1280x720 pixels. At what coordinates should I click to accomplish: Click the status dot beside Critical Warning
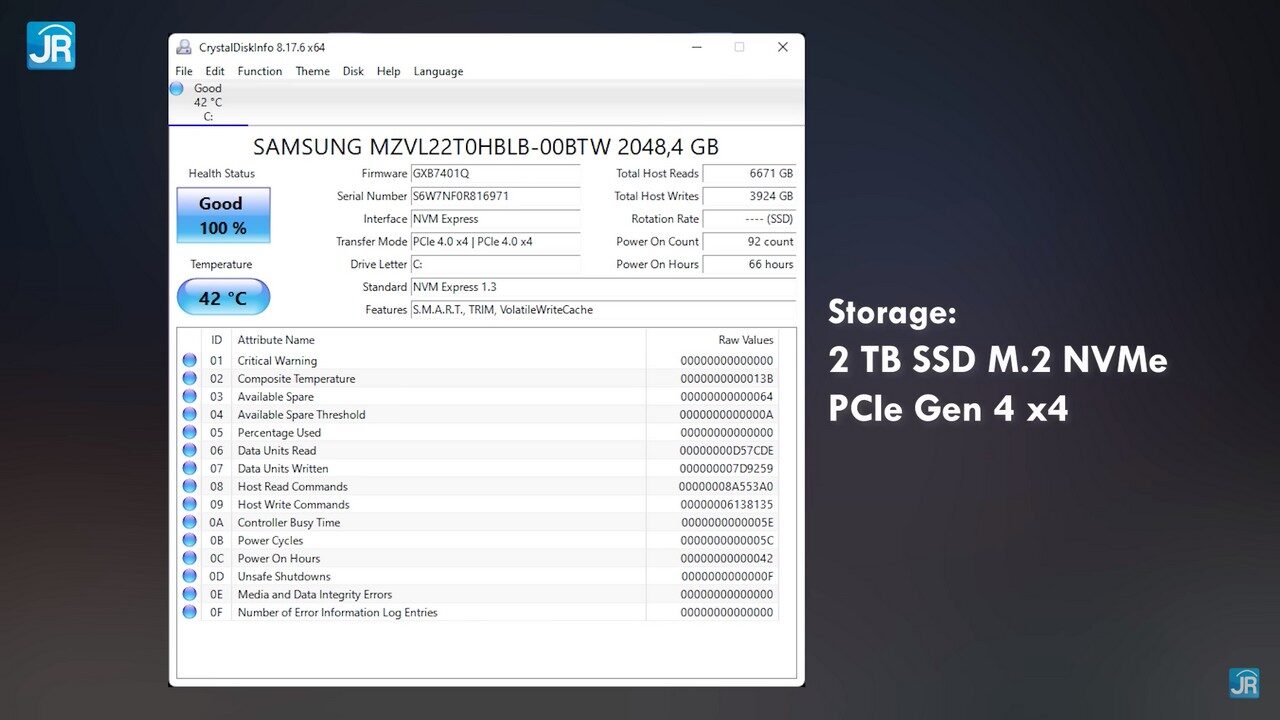(x=190, y=360)
